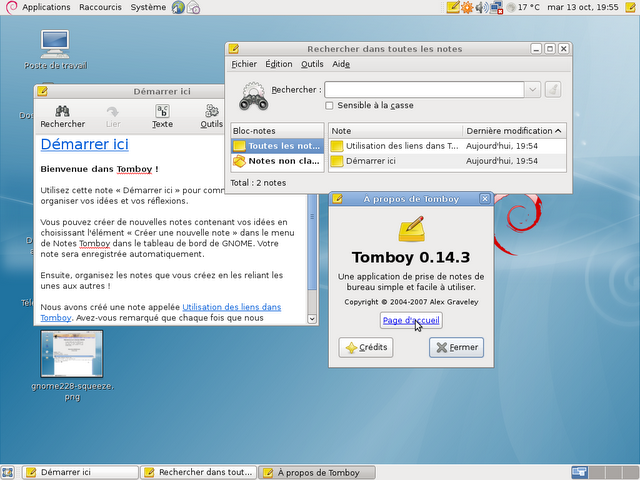Launch the web browser panel icon

tap(178, 7)
